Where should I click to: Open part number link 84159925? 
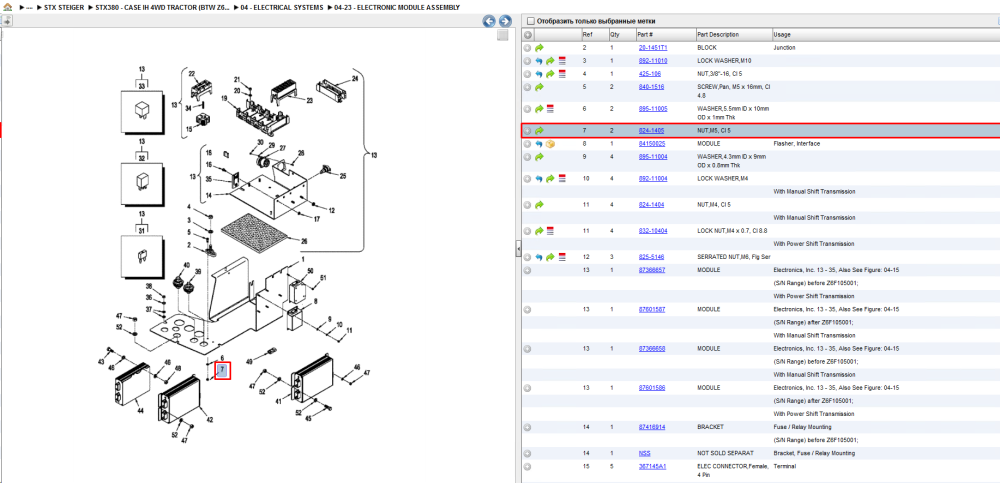(x=652, y=144)
